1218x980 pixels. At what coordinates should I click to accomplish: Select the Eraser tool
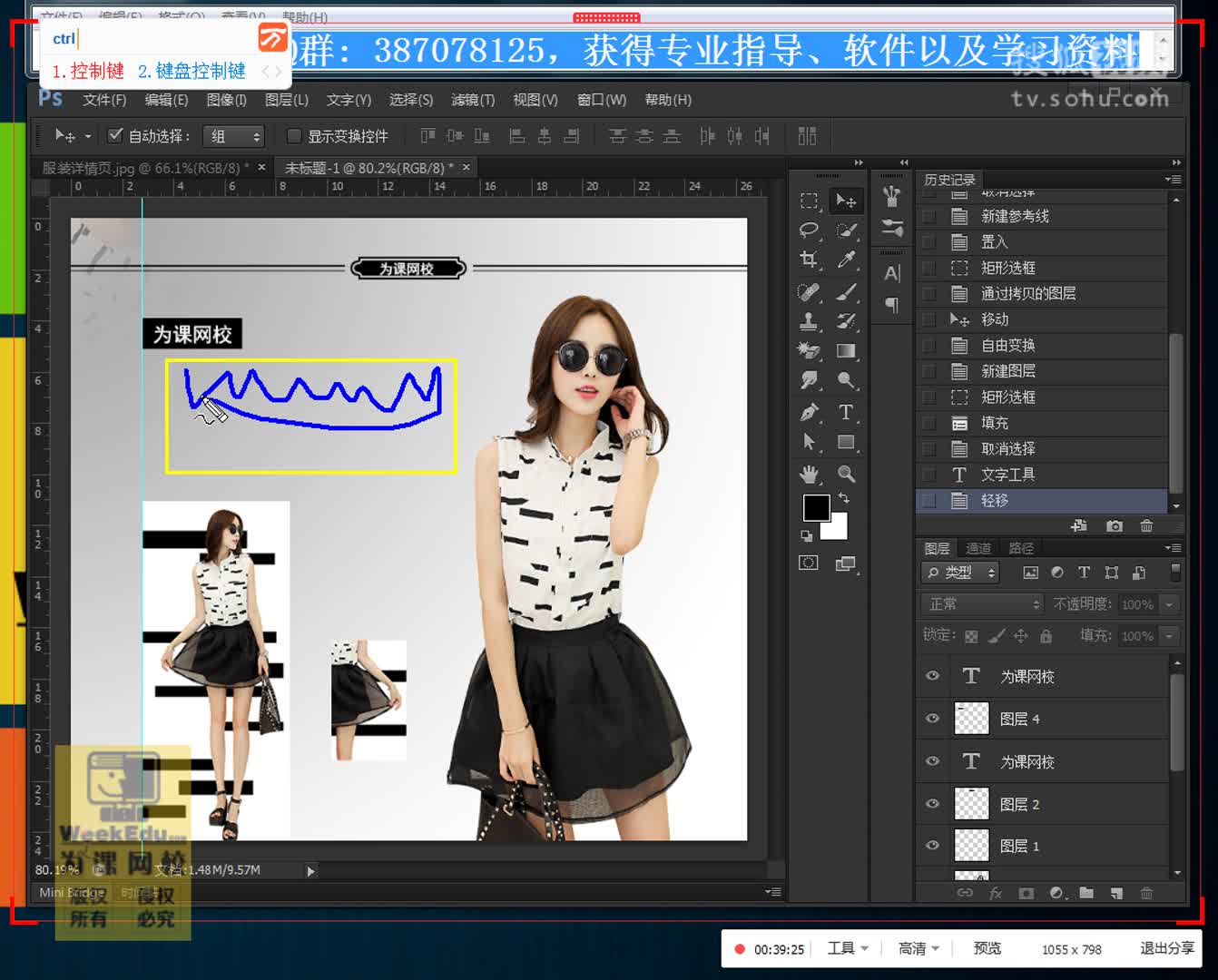[x=809, y=351]
